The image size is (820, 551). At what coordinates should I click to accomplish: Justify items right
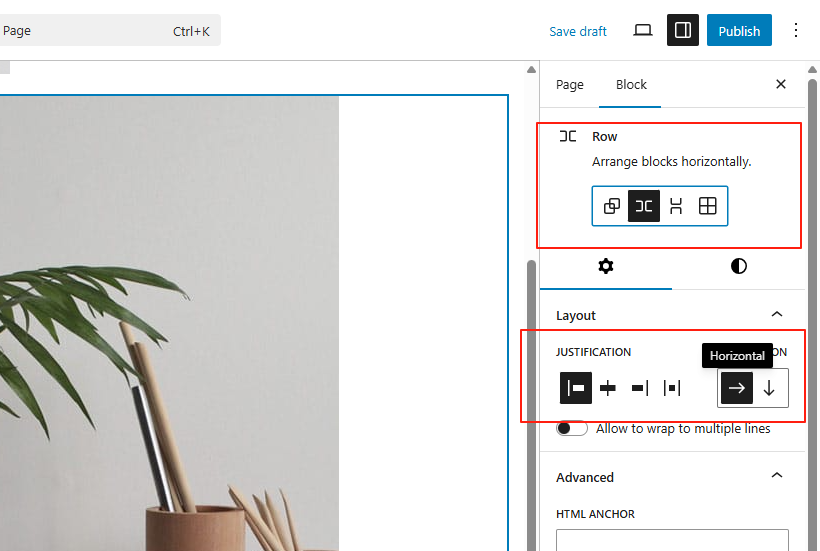(640, 388)
